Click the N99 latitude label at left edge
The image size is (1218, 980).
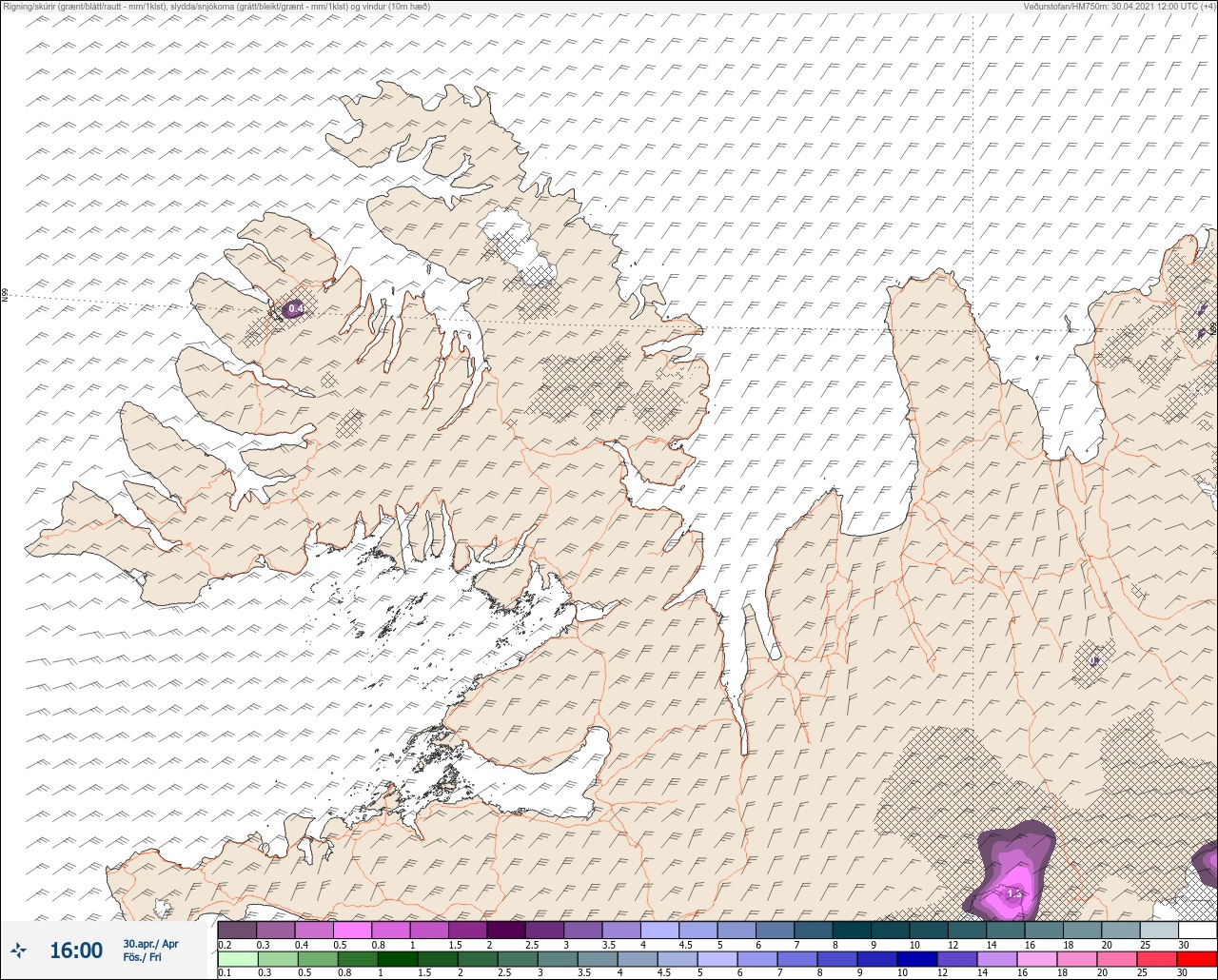(5, 296)
